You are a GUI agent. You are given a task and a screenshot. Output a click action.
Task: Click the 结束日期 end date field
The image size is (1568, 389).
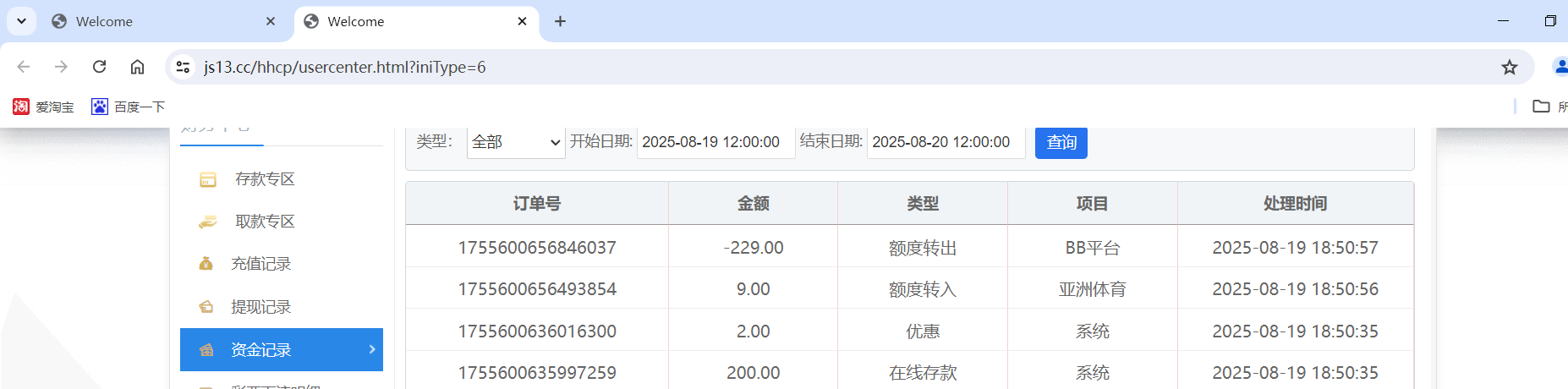pos(945,142)
